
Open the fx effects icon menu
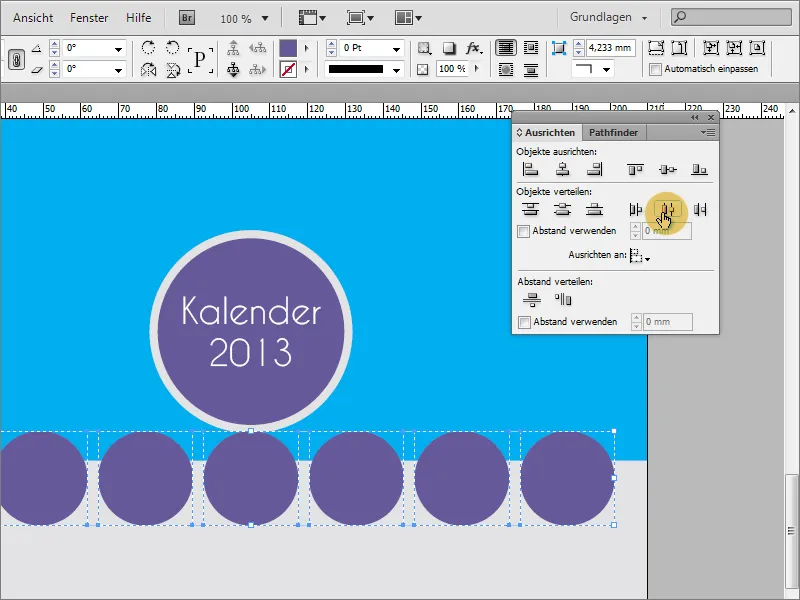[473, 48]
